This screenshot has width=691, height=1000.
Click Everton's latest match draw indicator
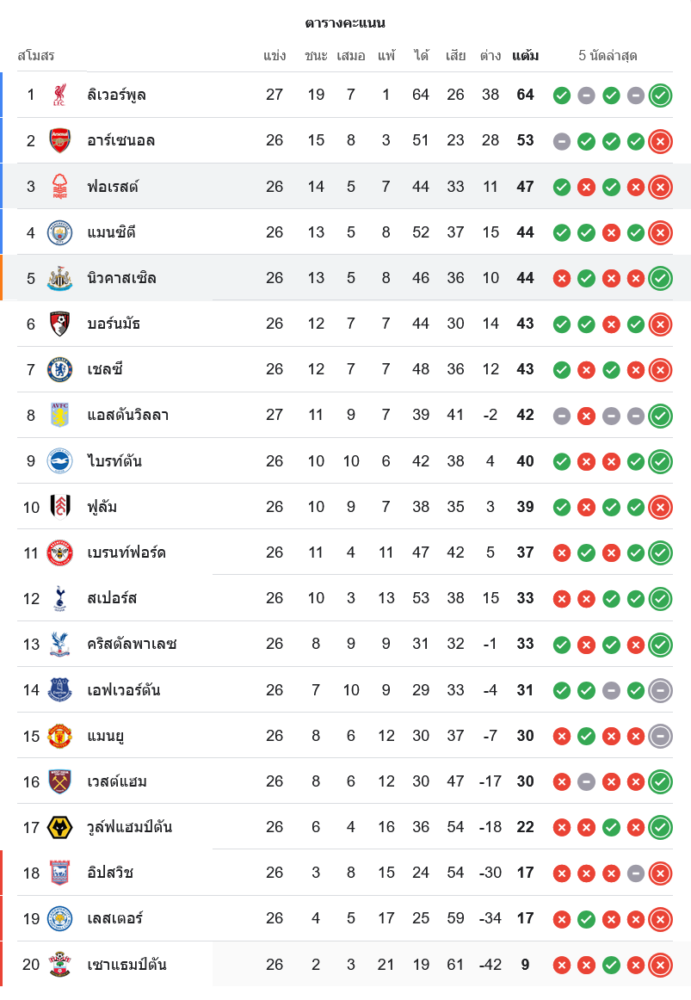(x=660, y=690)
